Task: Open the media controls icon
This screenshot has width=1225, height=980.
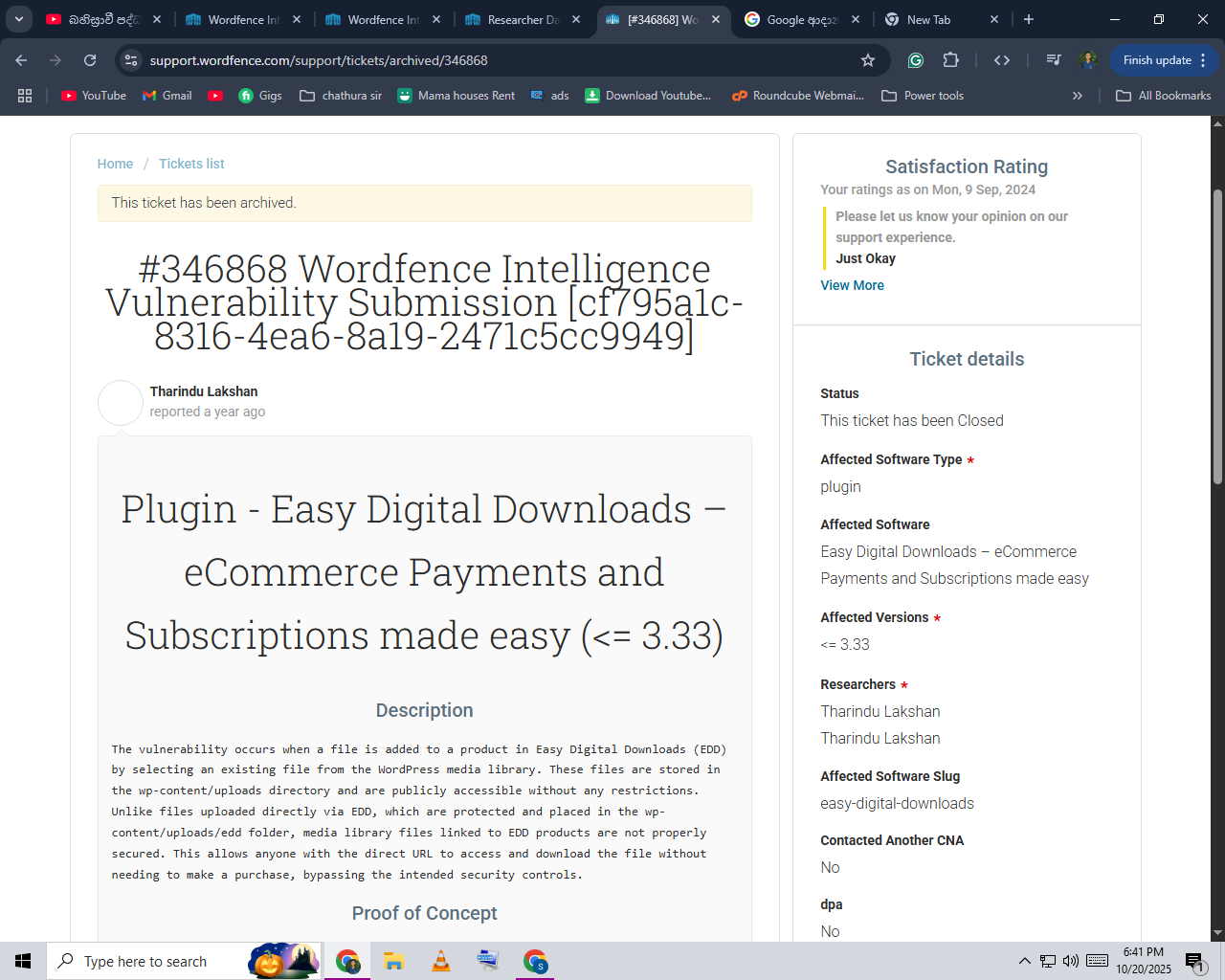Action: pos(1054,60)
